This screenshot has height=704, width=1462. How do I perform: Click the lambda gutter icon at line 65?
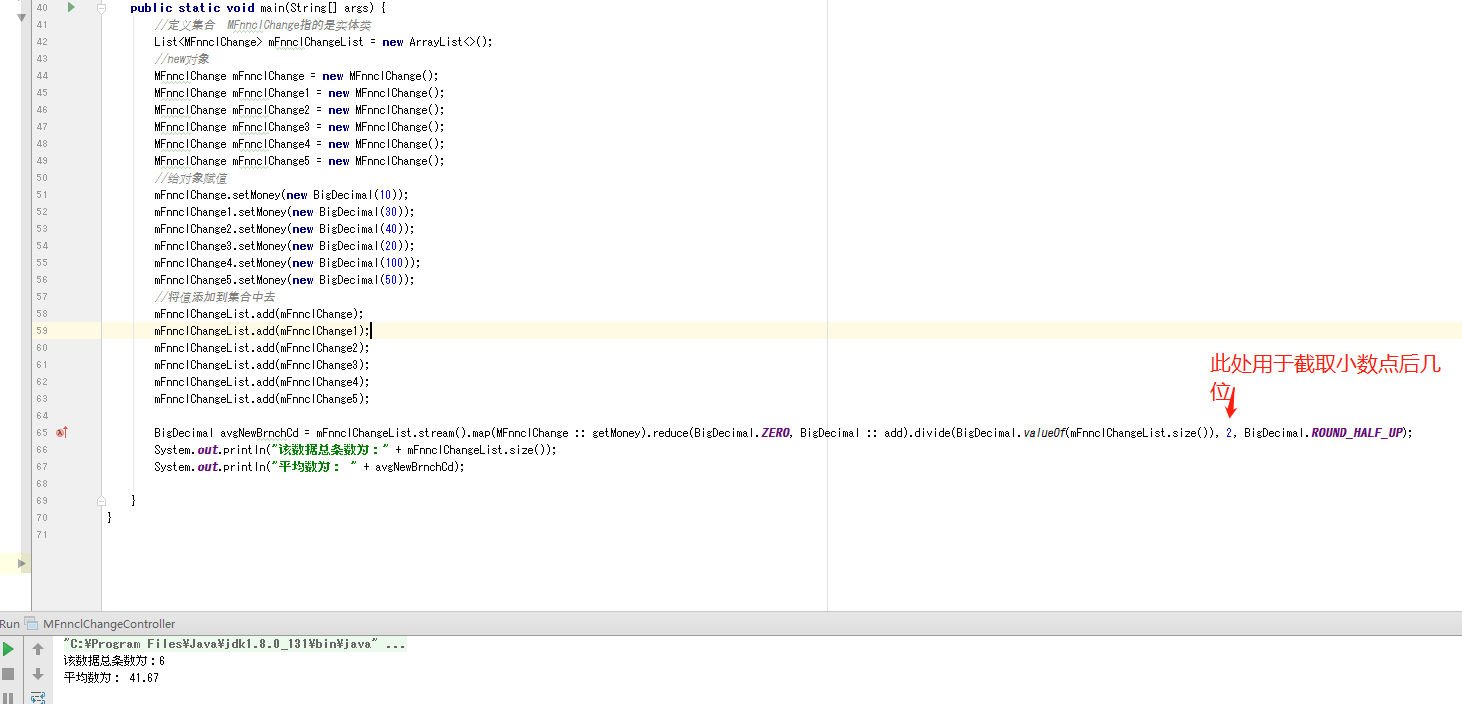62,433
